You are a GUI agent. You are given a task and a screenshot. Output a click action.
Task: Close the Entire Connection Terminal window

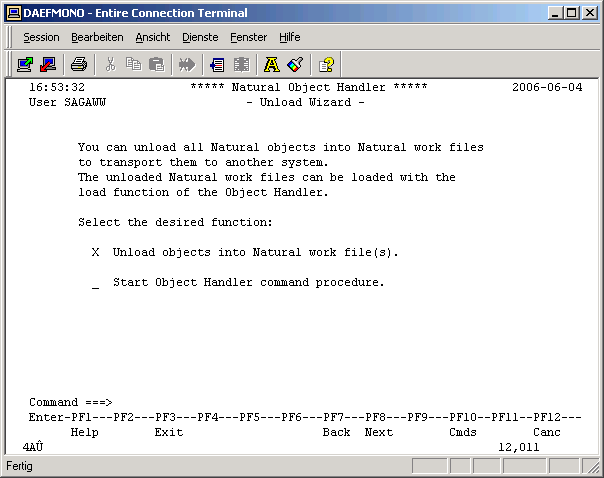pyautogui.click(x=589, y=13)
